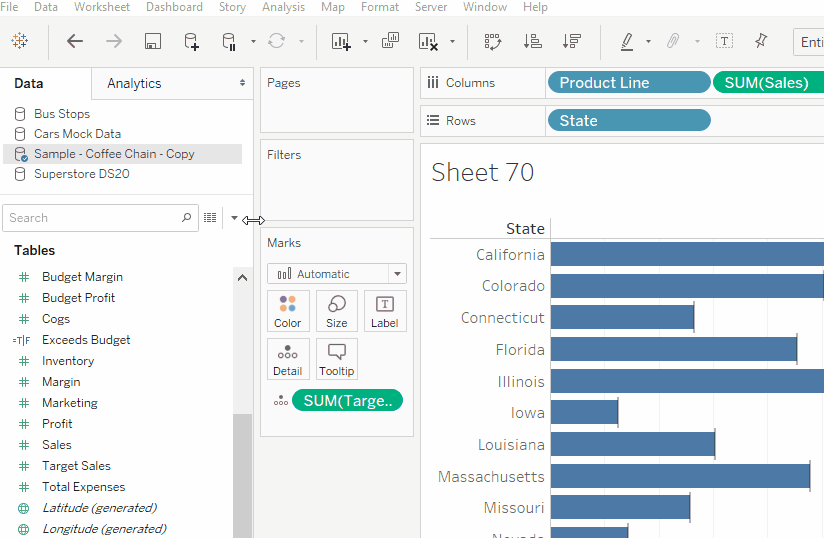The height and width of the screenshot is (538, 824).
Task: Switch to the Analytics tab
Action: (134, 83)
